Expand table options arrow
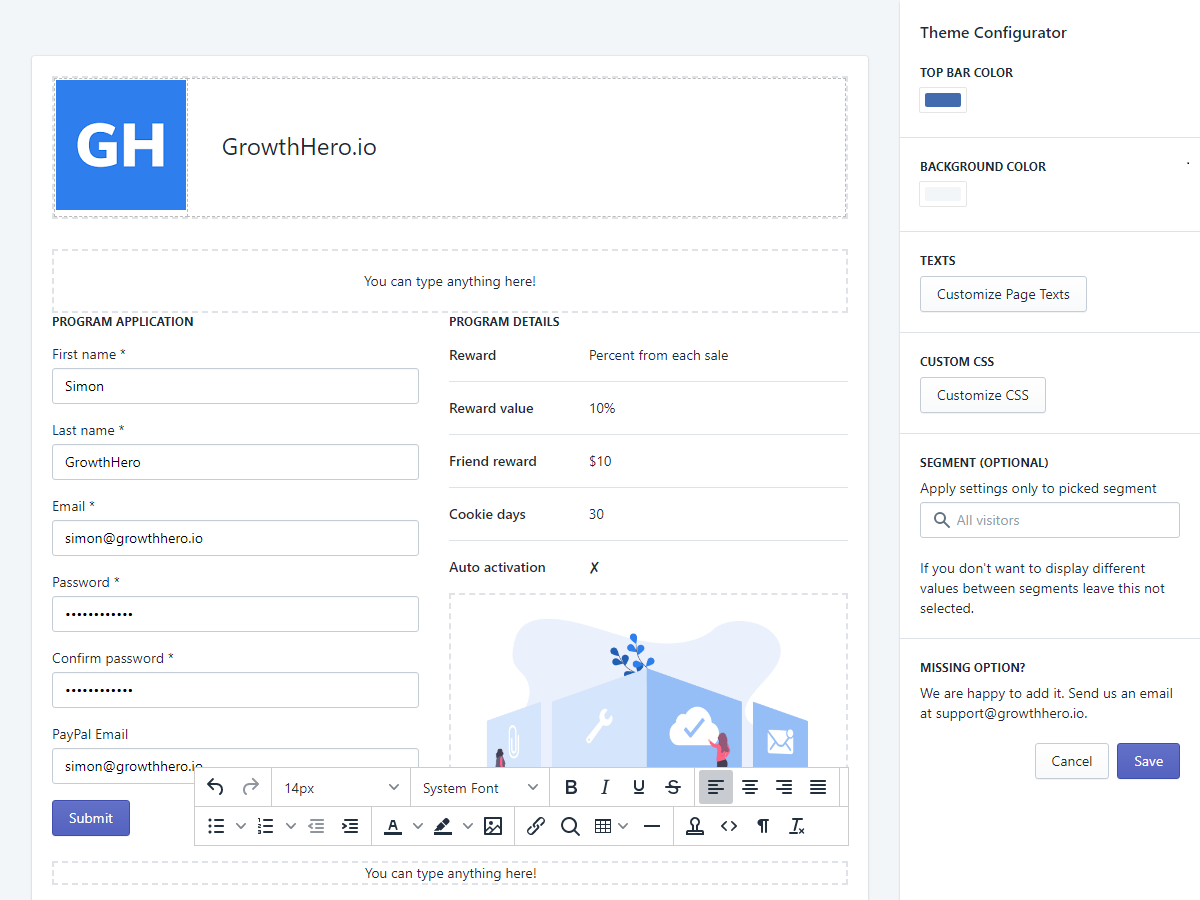 click(x=624, y=826)
